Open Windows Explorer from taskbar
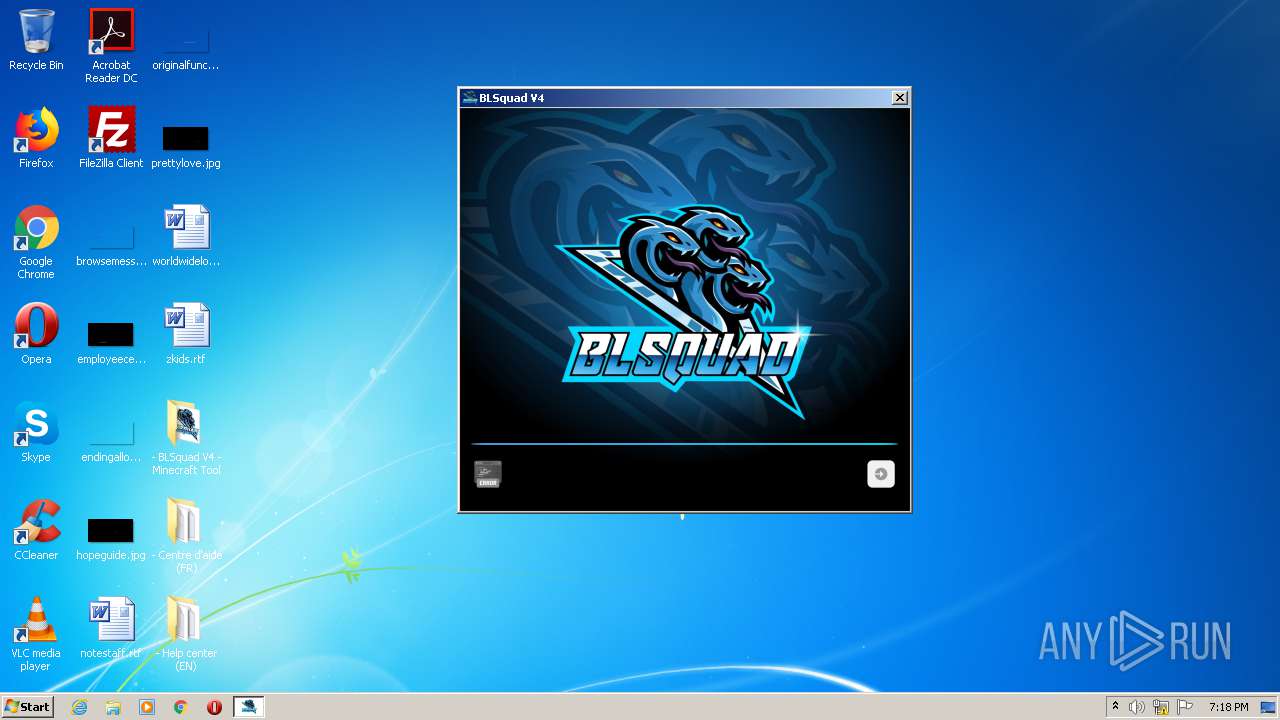 click(x=113, y=707)
